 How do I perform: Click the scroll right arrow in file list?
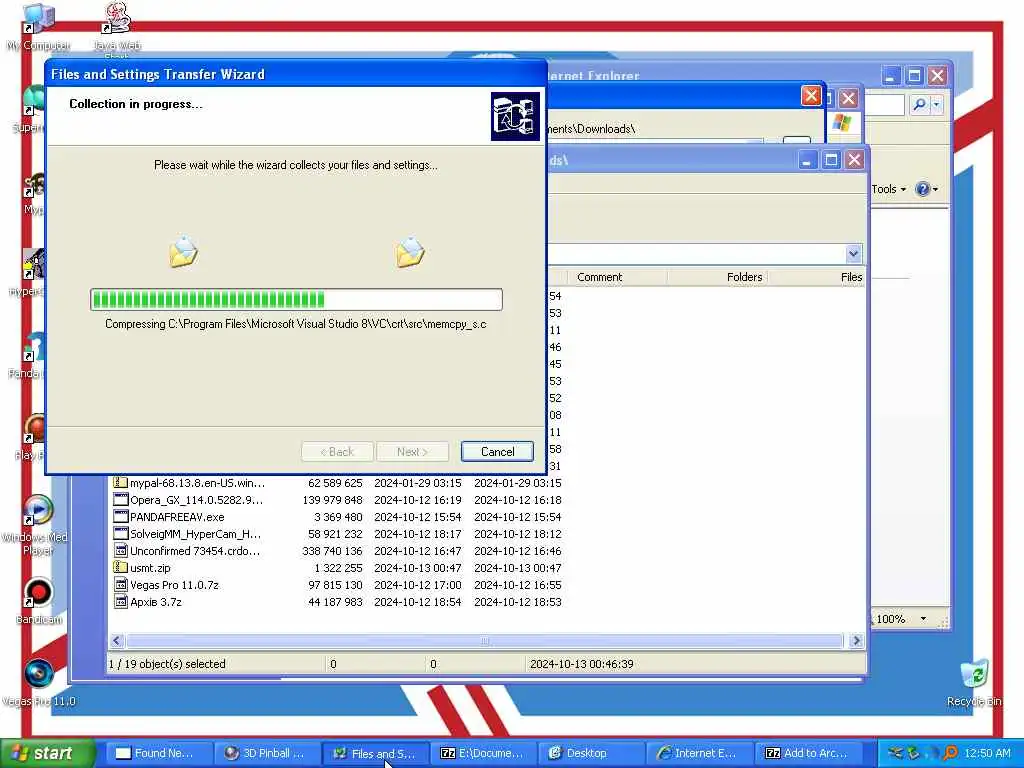(856, 641)
